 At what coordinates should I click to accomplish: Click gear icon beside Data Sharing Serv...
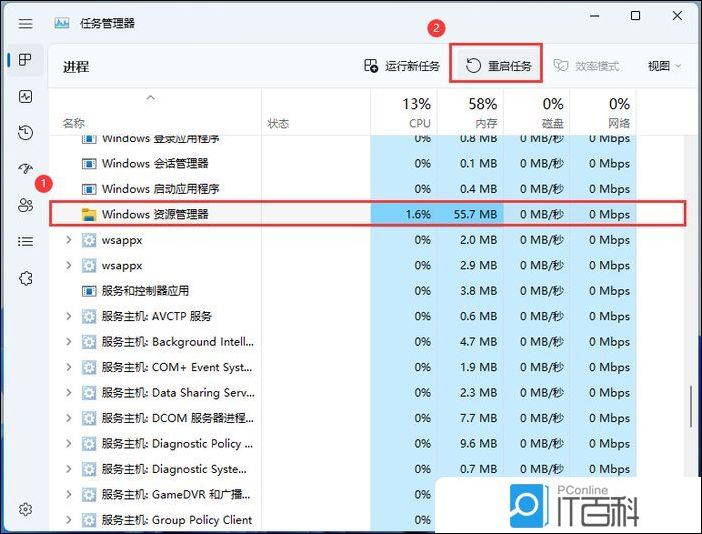pos(89,393)
